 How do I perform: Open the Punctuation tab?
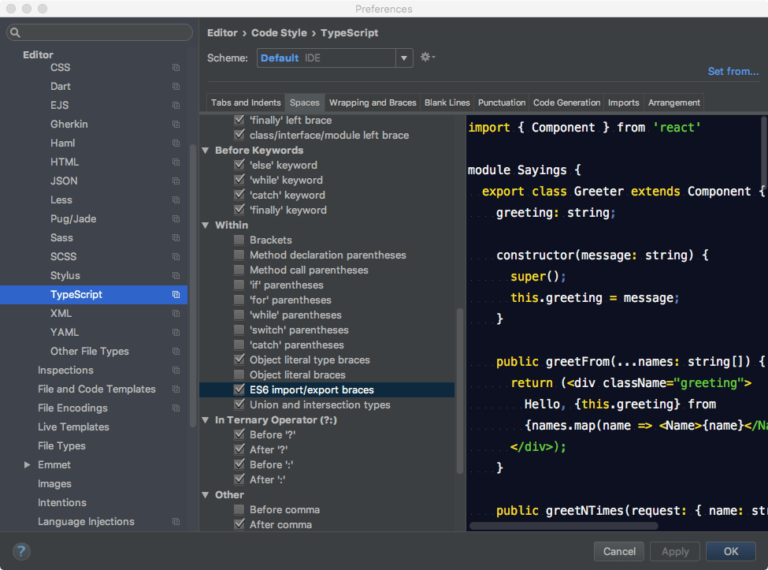click(x=502, y=103)
